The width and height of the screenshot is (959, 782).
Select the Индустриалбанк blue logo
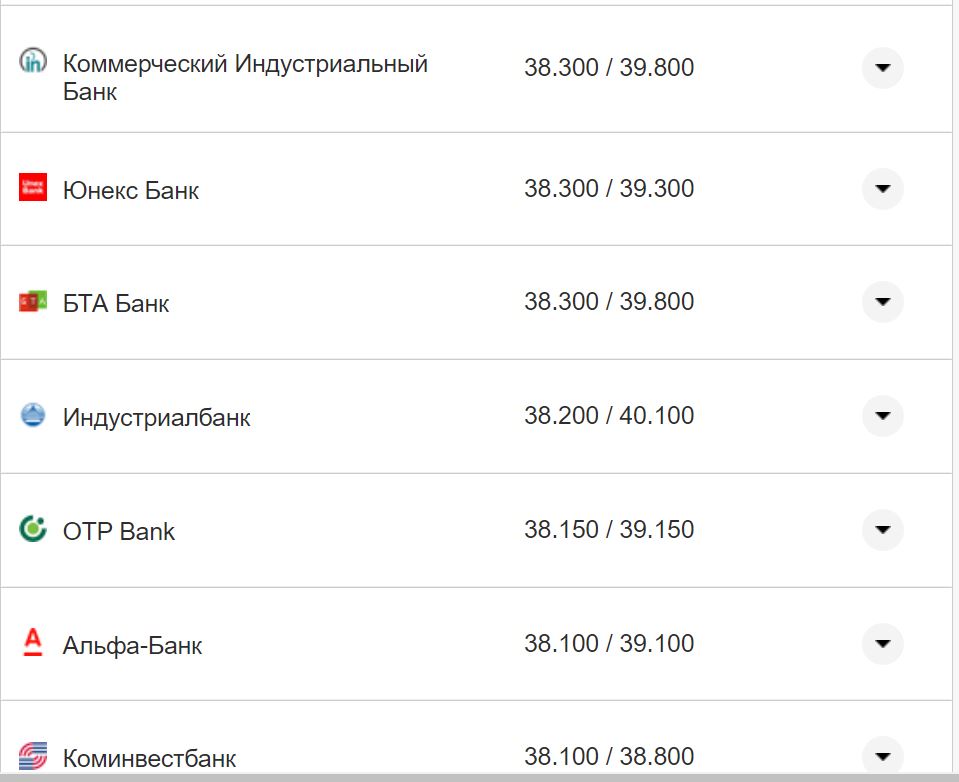pyautogui.click(x=33, y=416)
